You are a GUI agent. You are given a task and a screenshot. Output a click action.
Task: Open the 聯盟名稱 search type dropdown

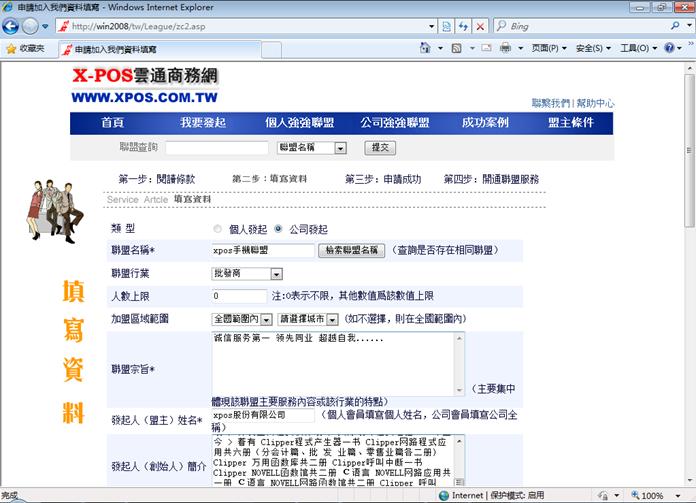(340, 148)
